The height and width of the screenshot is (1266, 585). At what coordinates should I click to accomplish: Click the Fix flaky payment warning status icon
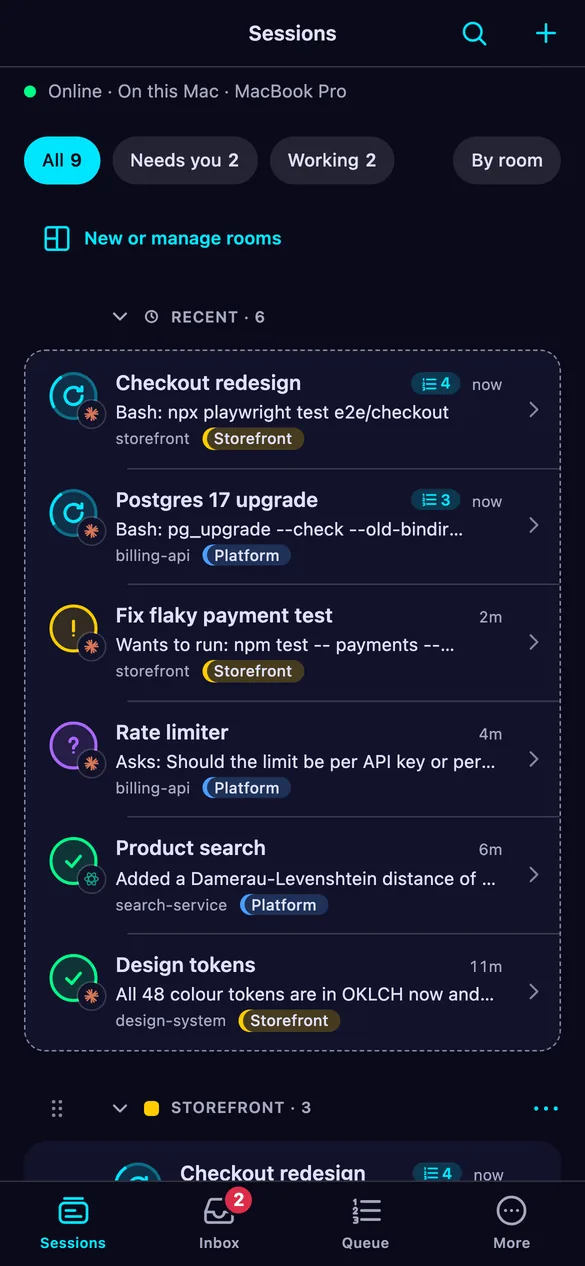73,629
